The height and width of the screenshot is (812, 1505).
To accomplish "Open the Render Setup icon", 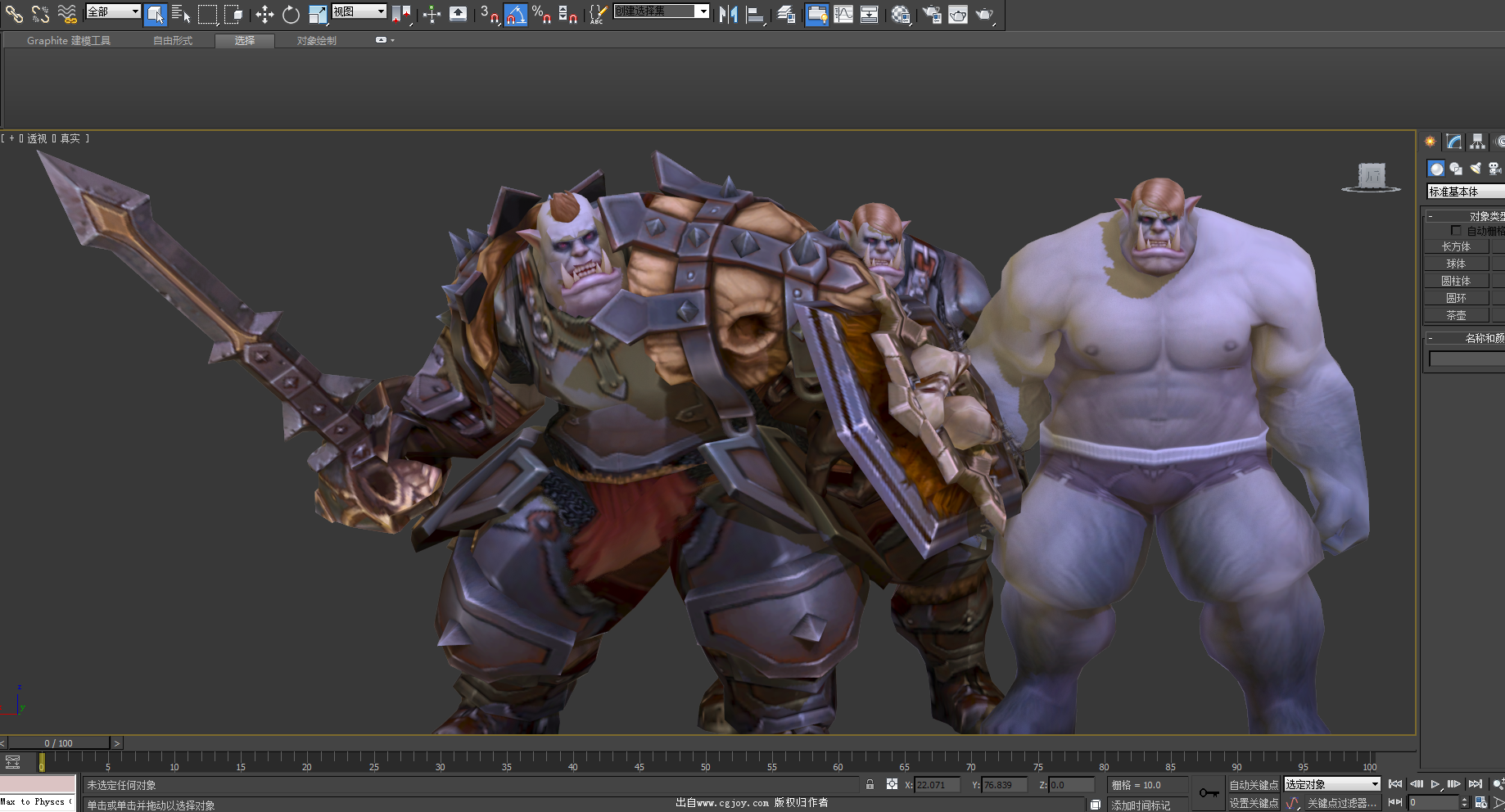I will pyautogui.click(x=931, y=14).
